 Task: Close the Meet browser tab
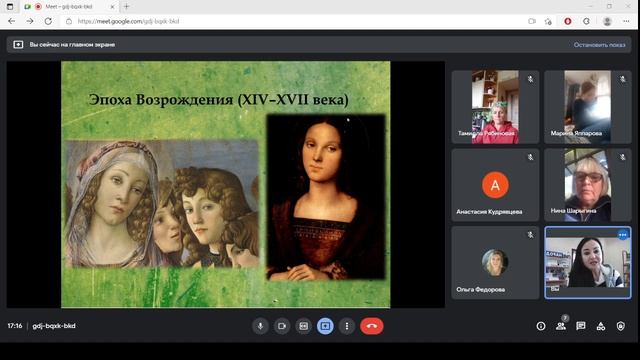[x=112, y=7]
